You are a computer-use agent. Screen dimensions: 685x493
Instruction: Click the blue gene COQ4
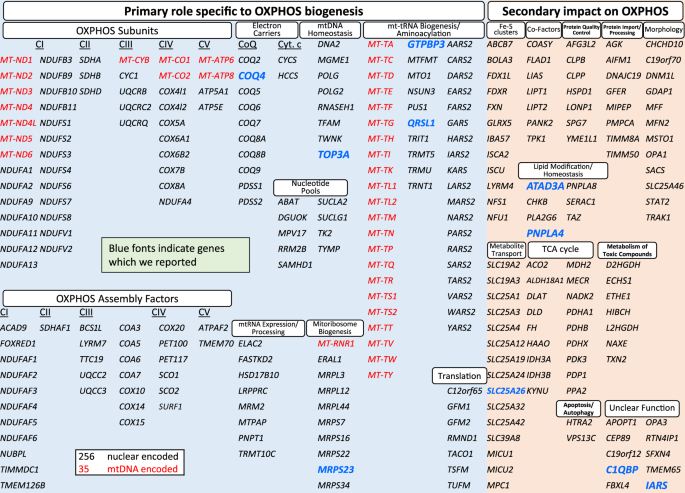252,76
